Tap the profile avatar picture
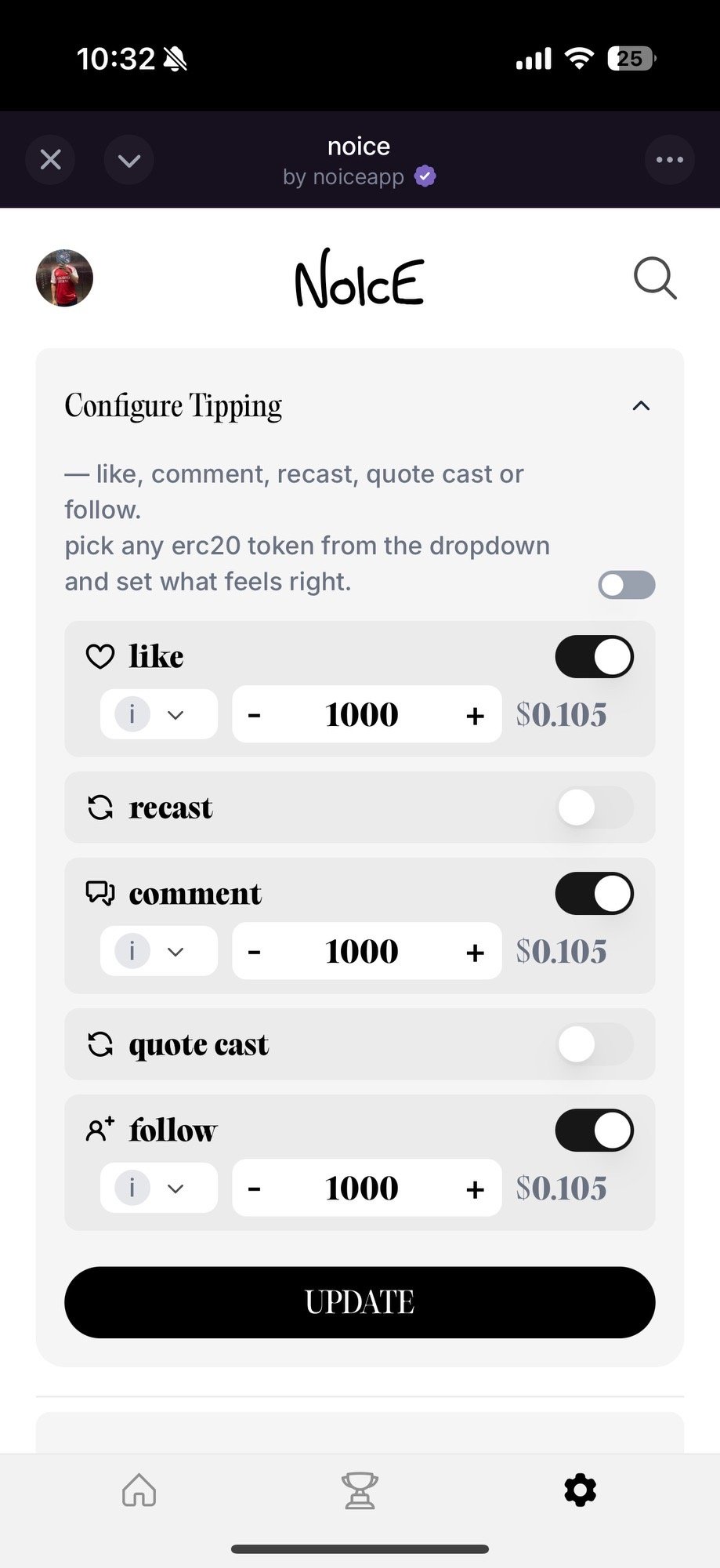The height and width of the screenshot is (1568, 720). point(64,278)
